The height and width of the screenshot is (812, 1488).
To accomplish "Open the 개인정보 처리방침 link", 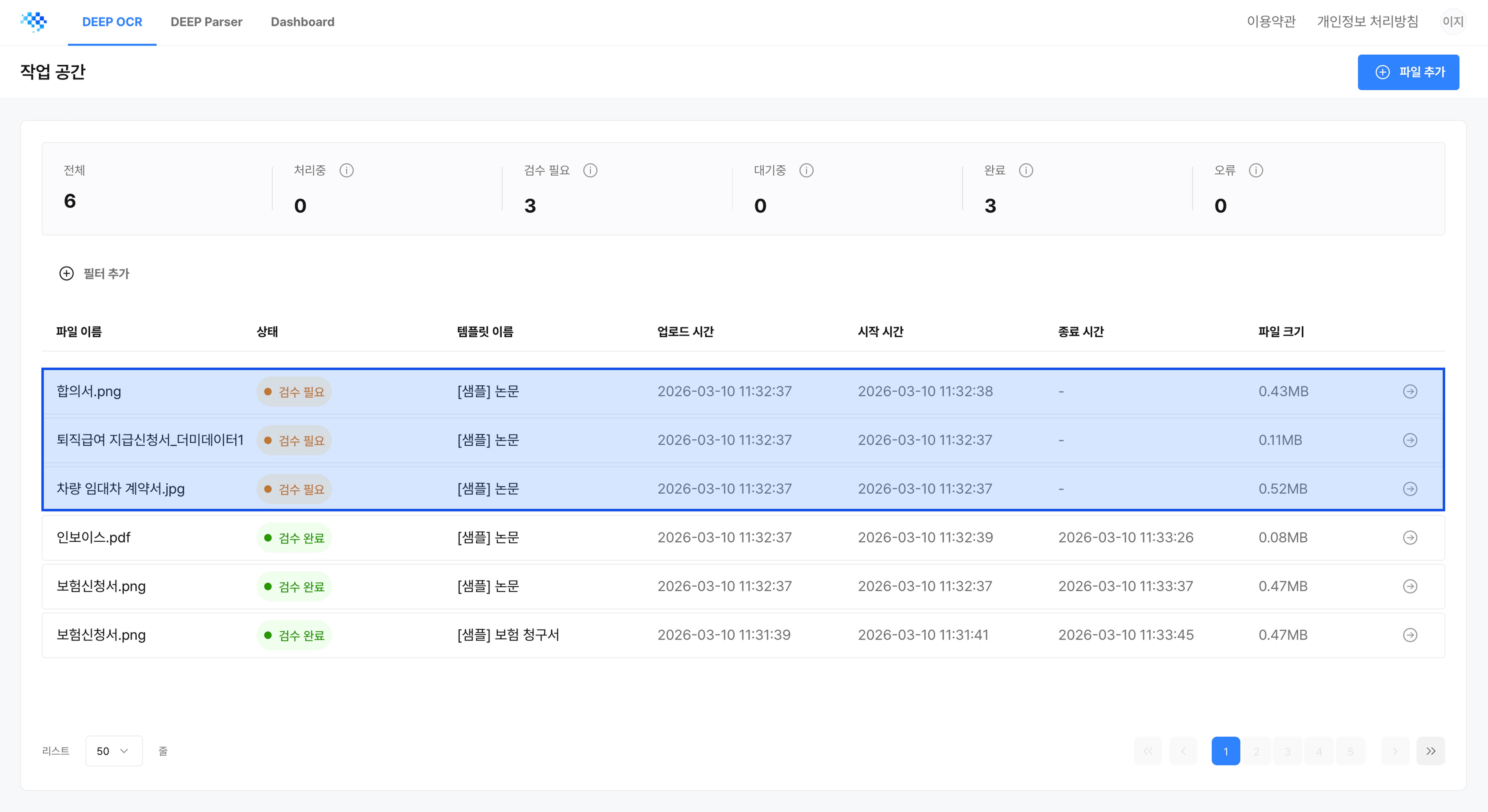I will click(1367, 22).
